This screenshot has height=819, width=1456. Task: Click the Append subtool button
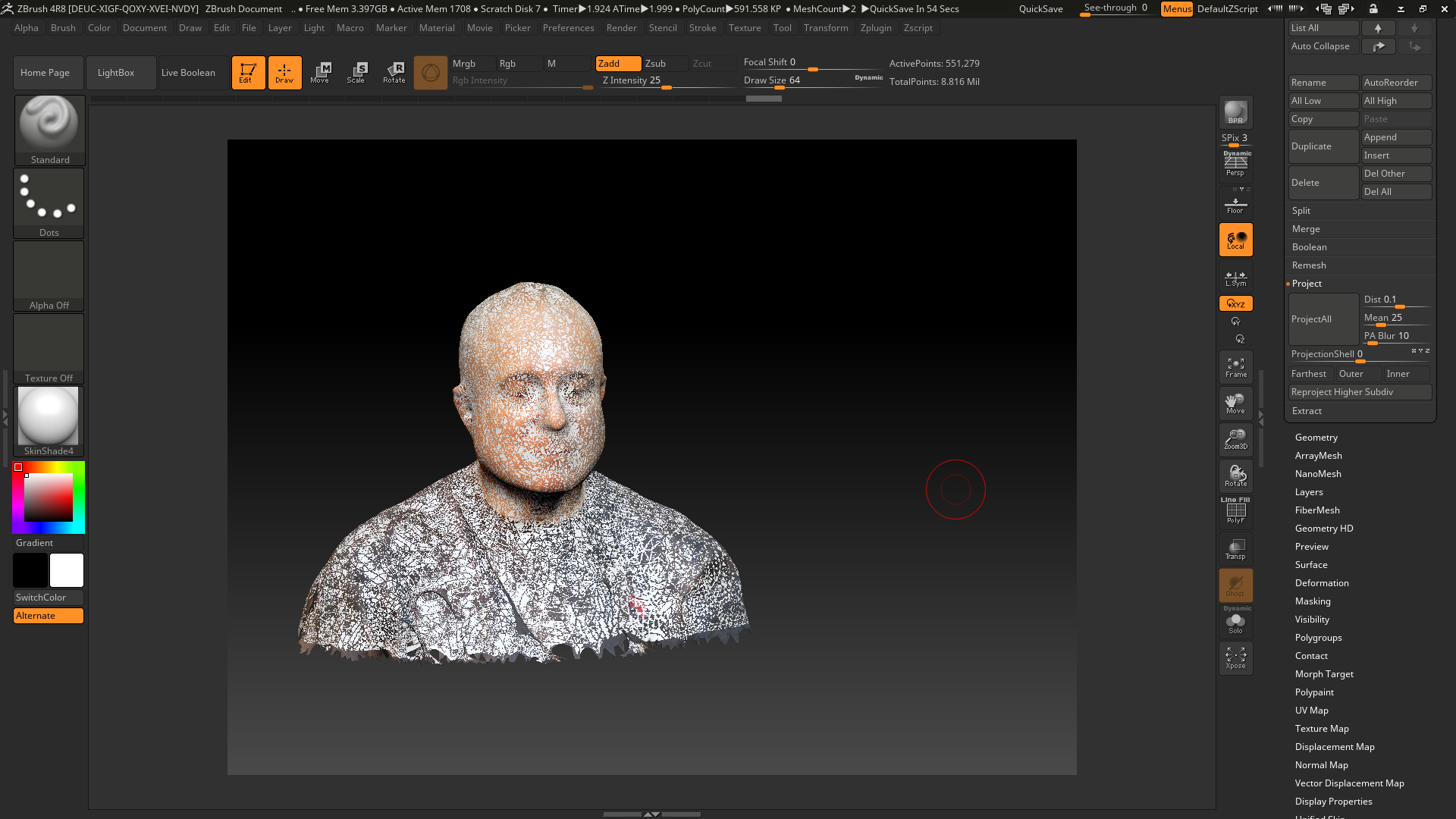tap(1396, 137)
